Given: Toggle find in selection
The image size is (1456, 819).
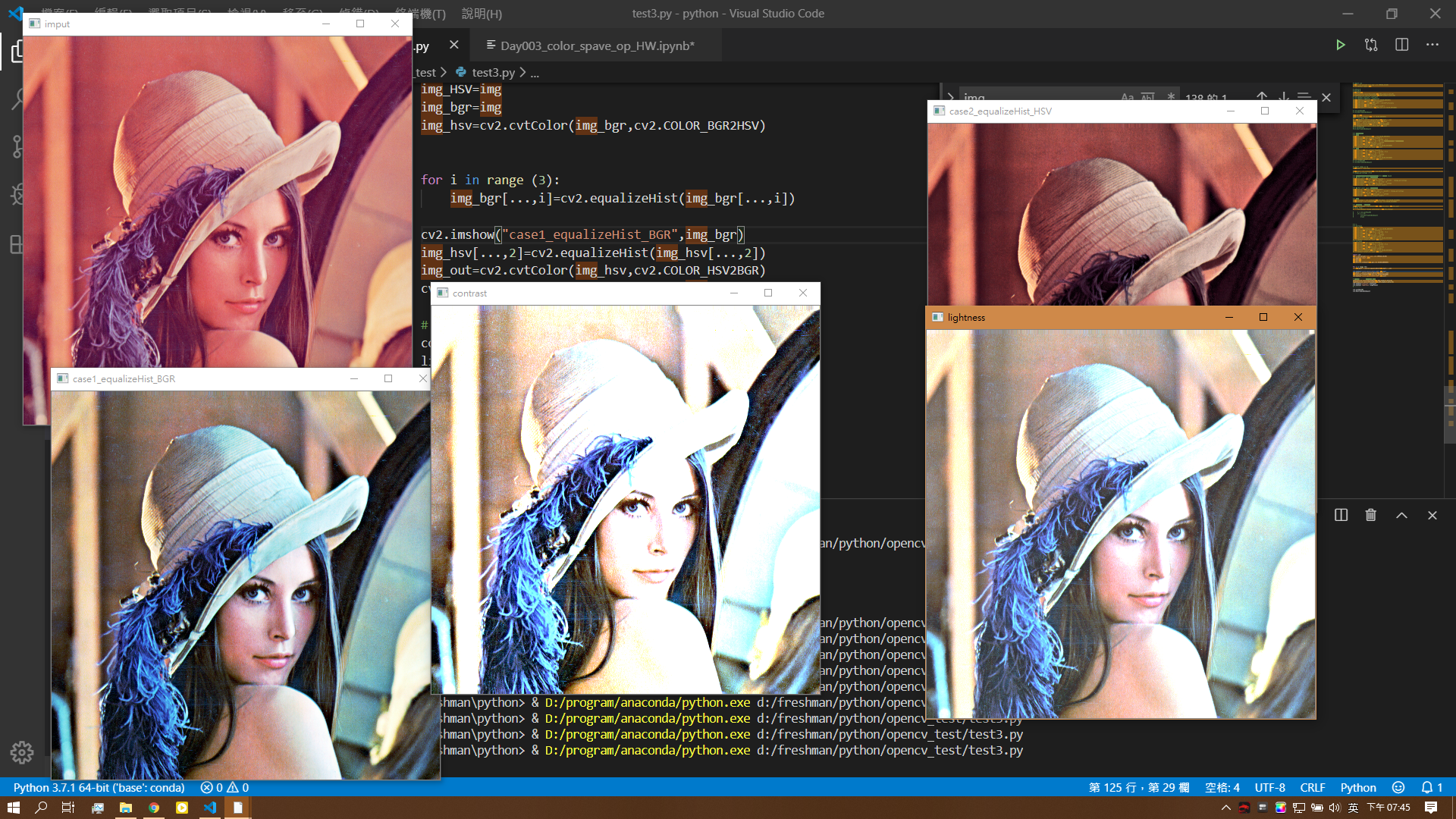Looking at the screenshot, I should pyautogui.click(x=1304, y=96).
